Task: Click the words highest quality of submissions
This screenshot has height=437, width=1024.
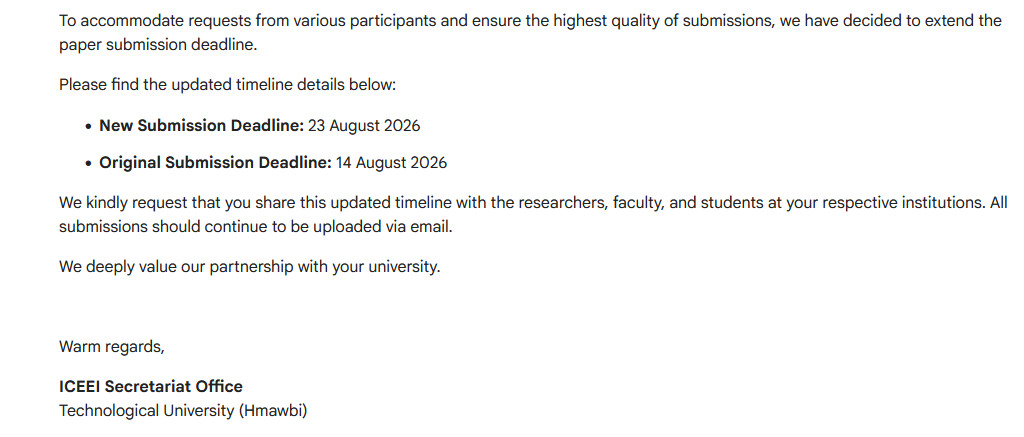Action: tap(673, 21)
